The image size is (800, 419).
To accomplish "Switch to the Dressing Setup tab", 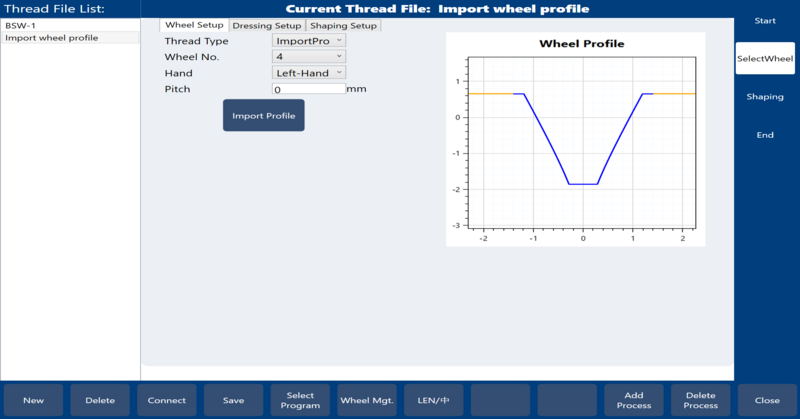I will pos(266,25).
